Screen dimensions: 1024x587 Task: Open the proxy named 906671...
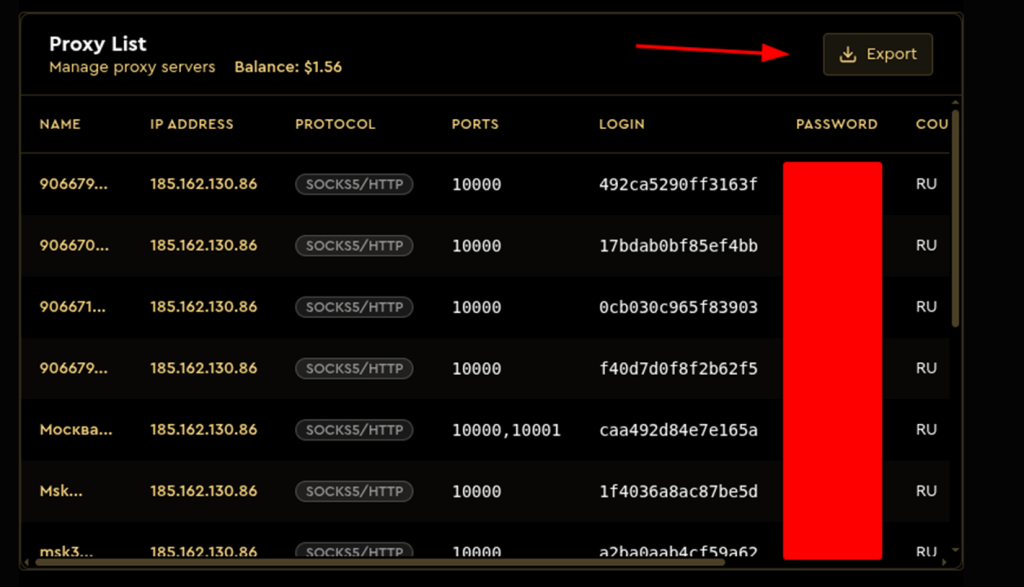pyautogui.click(x=73, y=307)
